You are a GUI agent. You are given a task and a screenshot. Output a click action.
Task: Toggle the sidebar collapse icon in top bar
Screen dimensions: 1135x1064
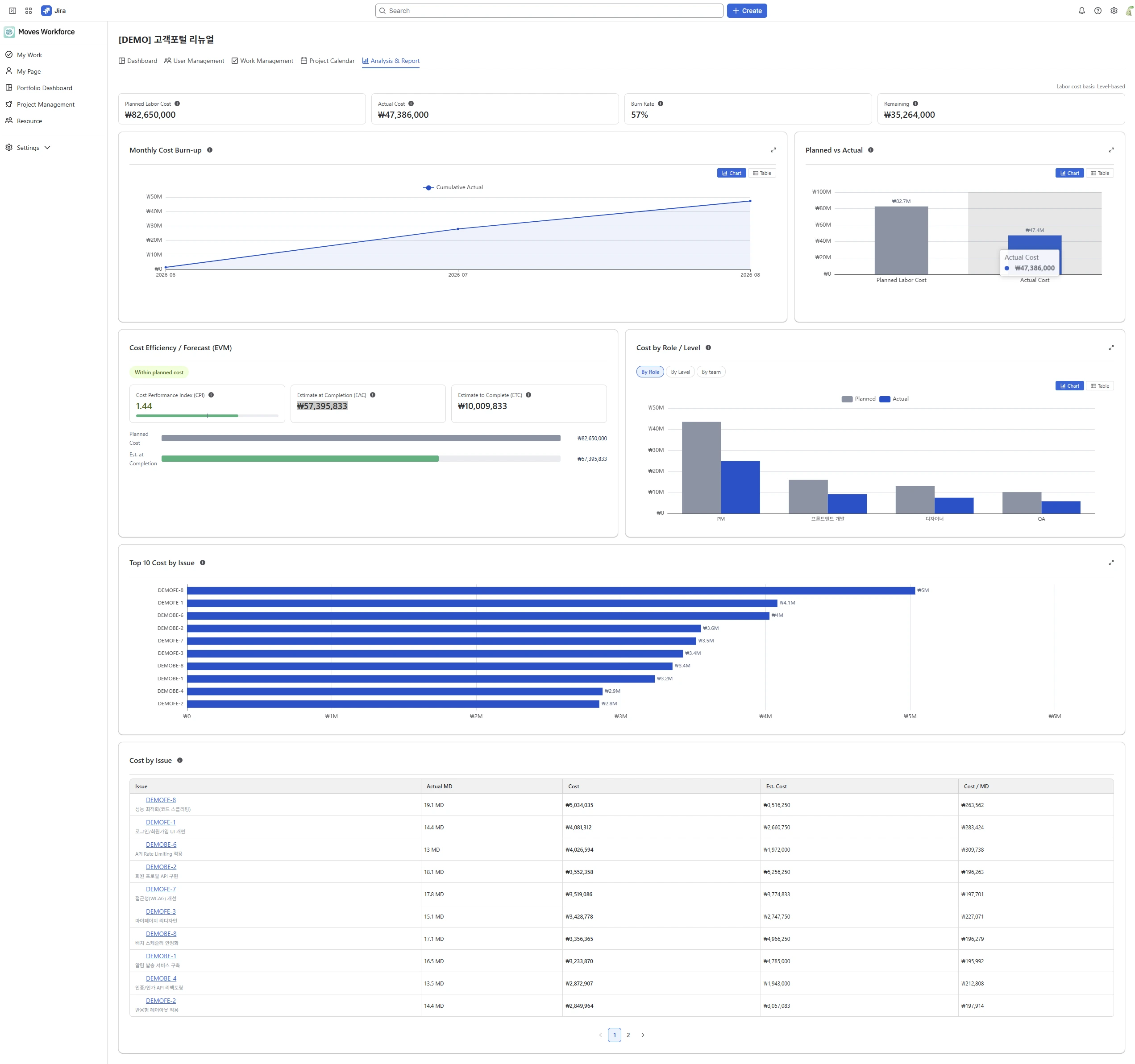12,11
